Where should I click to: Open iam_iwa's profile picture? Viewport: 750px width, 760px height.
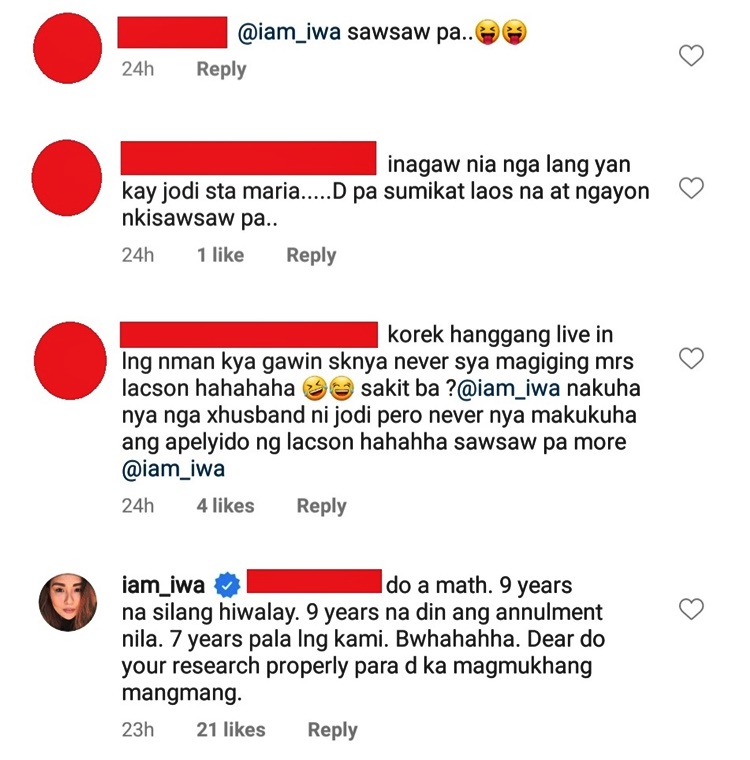point(68,602)
